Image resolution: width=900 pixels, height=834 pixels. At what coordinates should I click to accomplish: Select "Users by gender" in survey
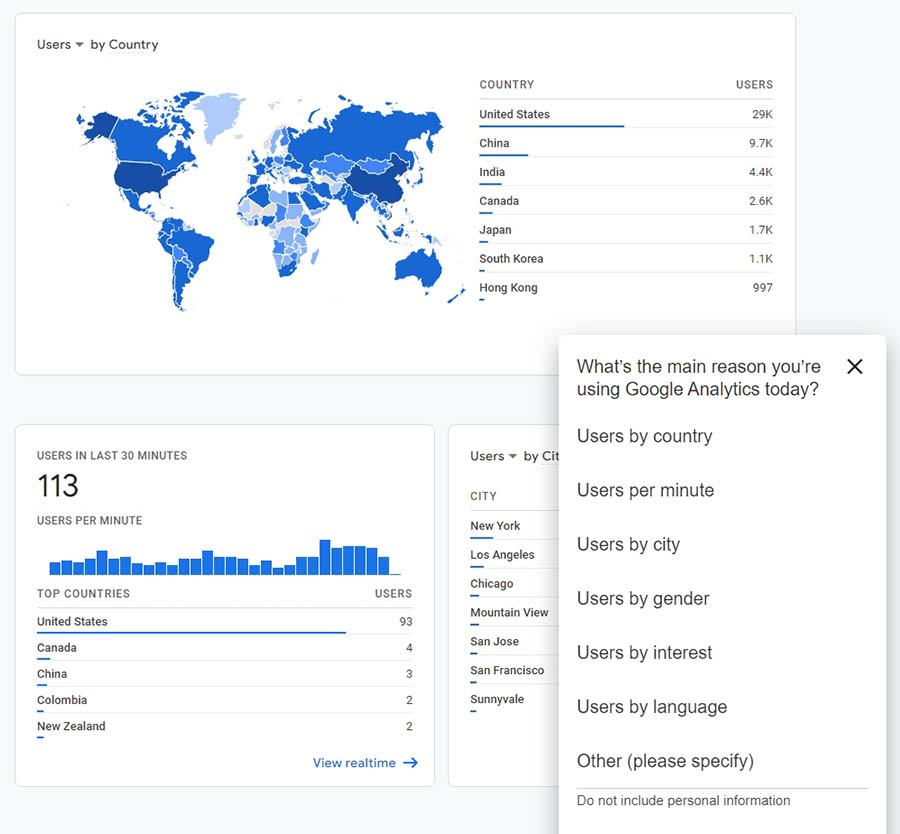[x=642, y=598]
